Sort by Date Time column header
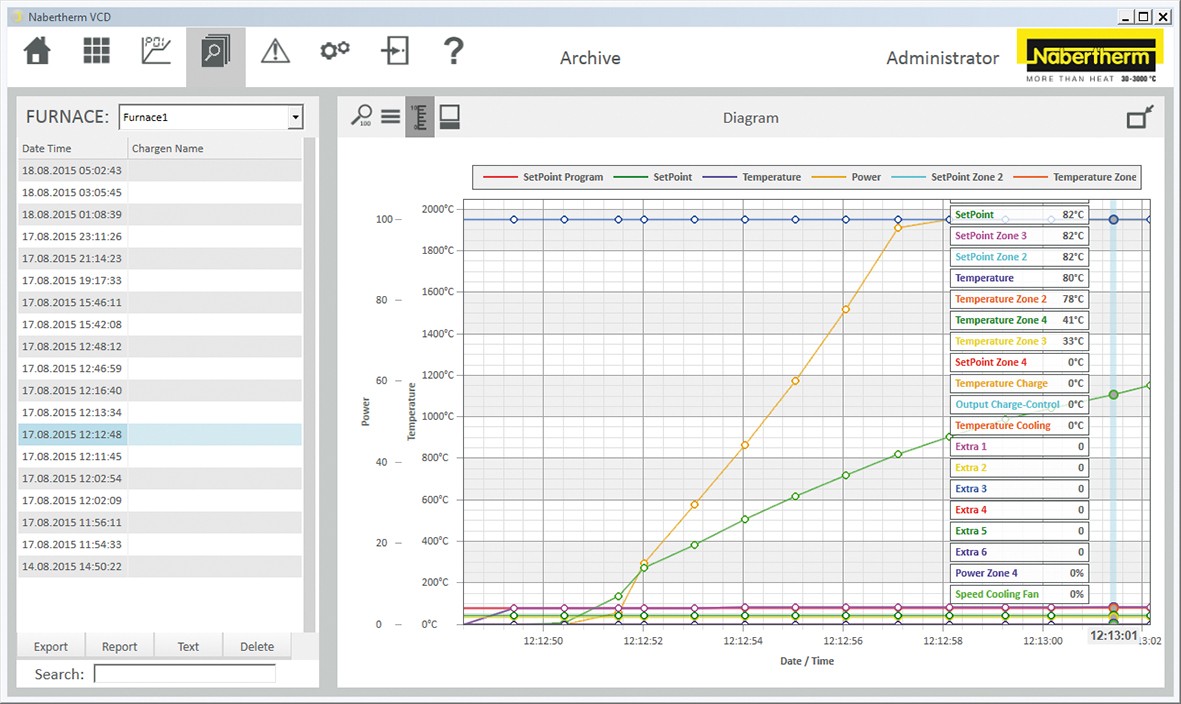This screenshot has width=1181, height=704. tap(72, 148)
